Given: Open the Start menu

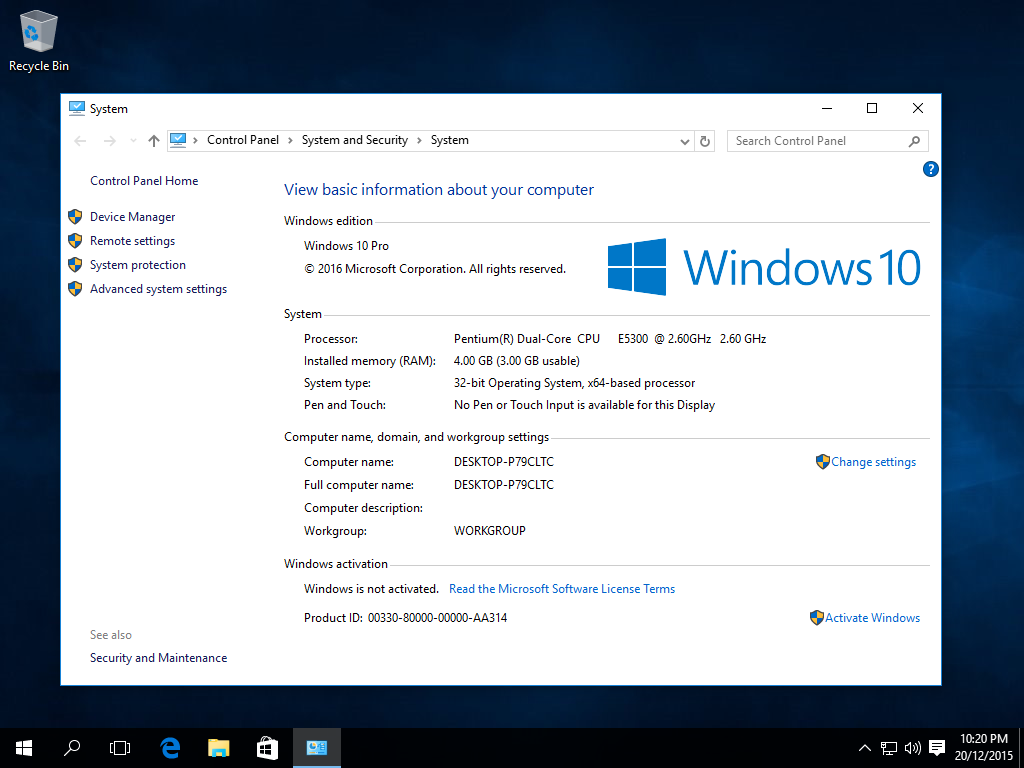Looking at the screenshot, I should click(24, 748).
